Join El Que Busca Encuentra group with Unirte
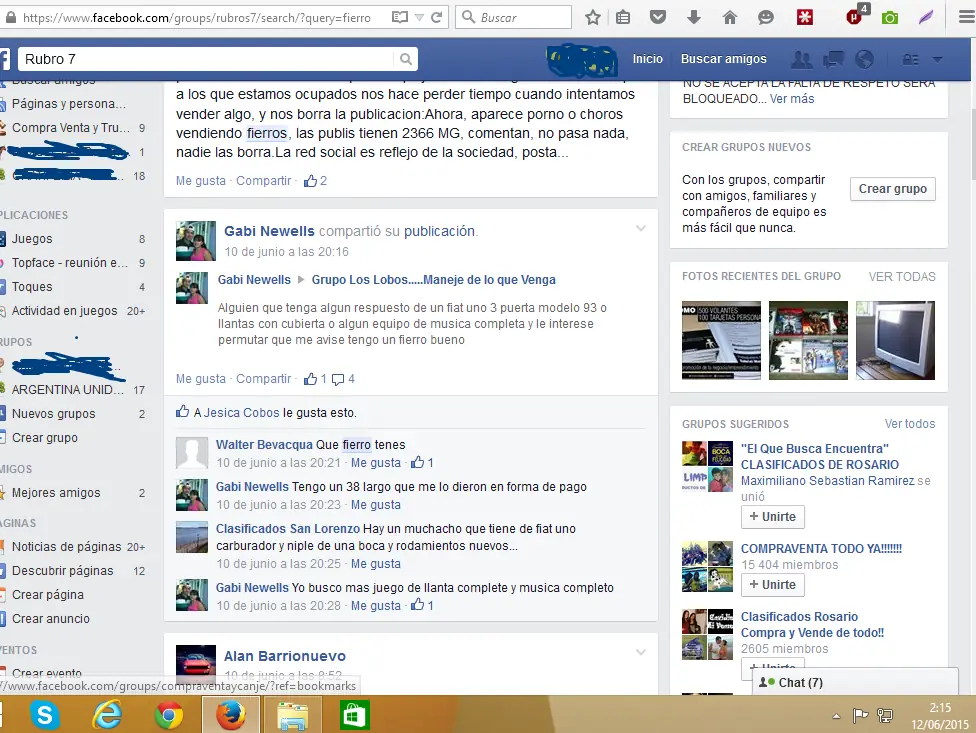This screenshot has height=733, width=976. click(x=772, y=516)
